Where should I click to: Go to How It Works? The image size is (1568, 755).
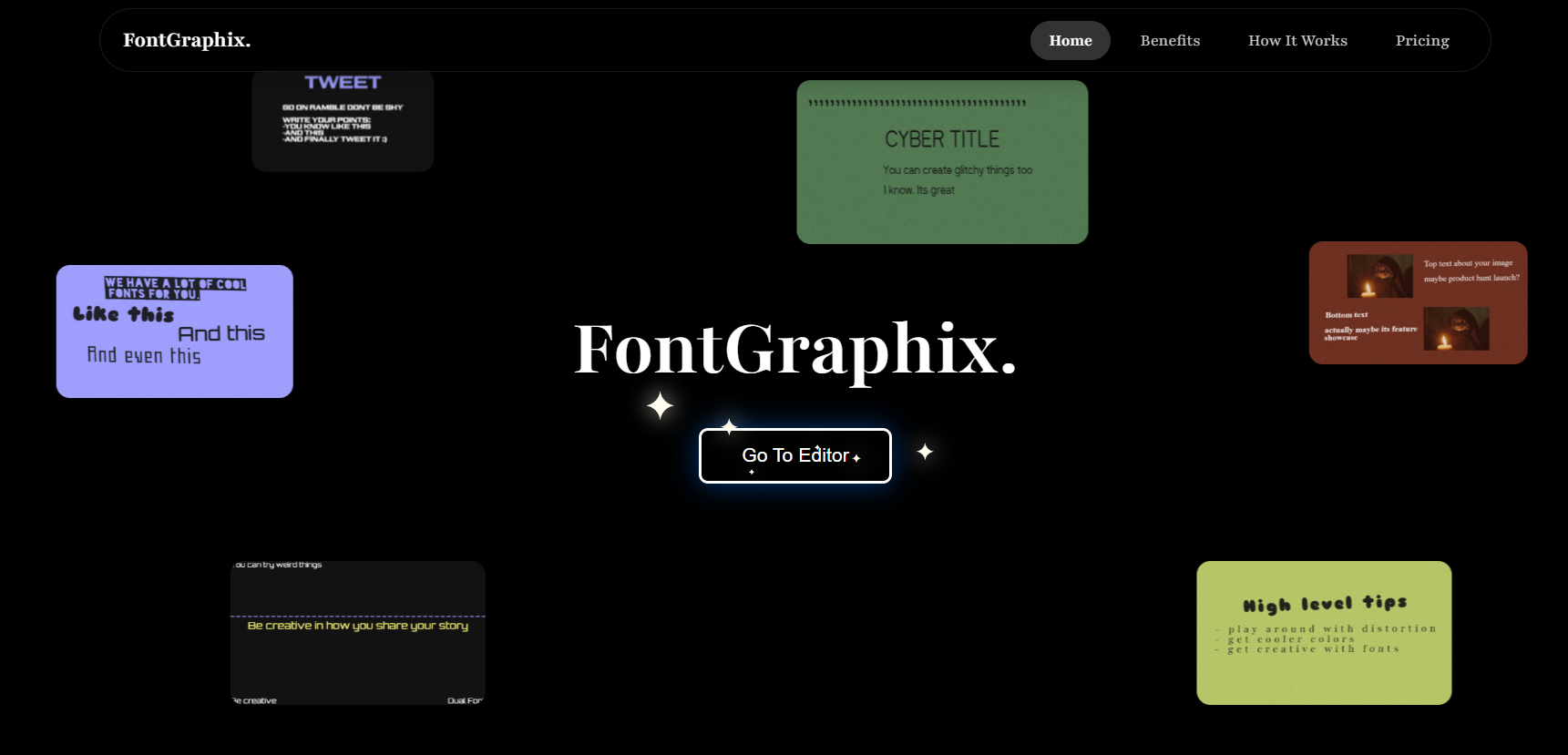(x=1297, y=41)
